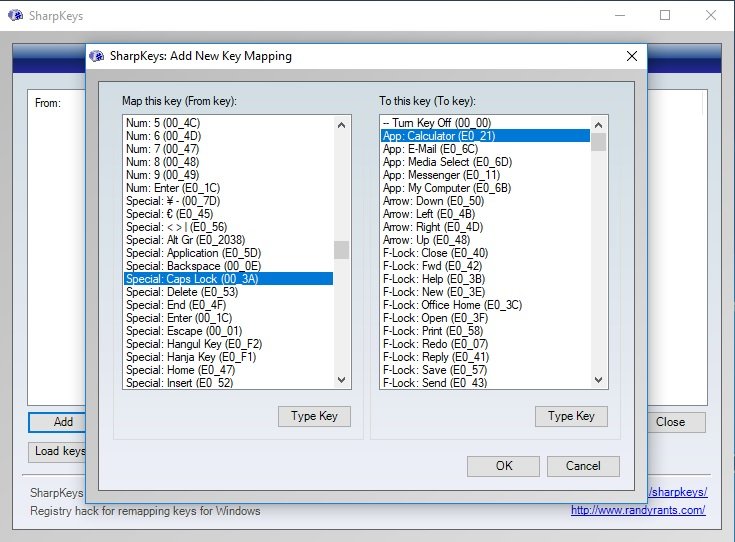
Task: Click the To list scroll up arrow
Action: click(598, 125)
